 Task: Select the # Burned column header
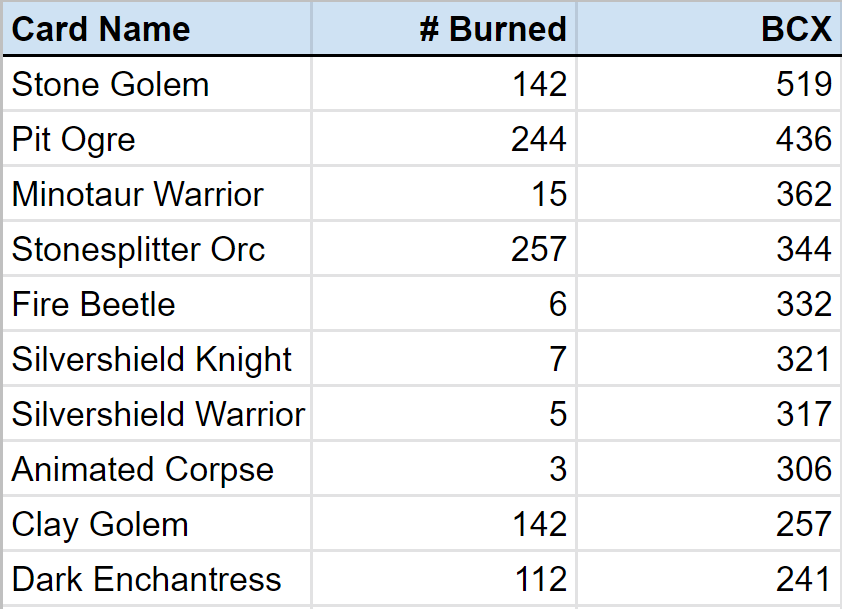pyautogui.click(x=493, y=29)
